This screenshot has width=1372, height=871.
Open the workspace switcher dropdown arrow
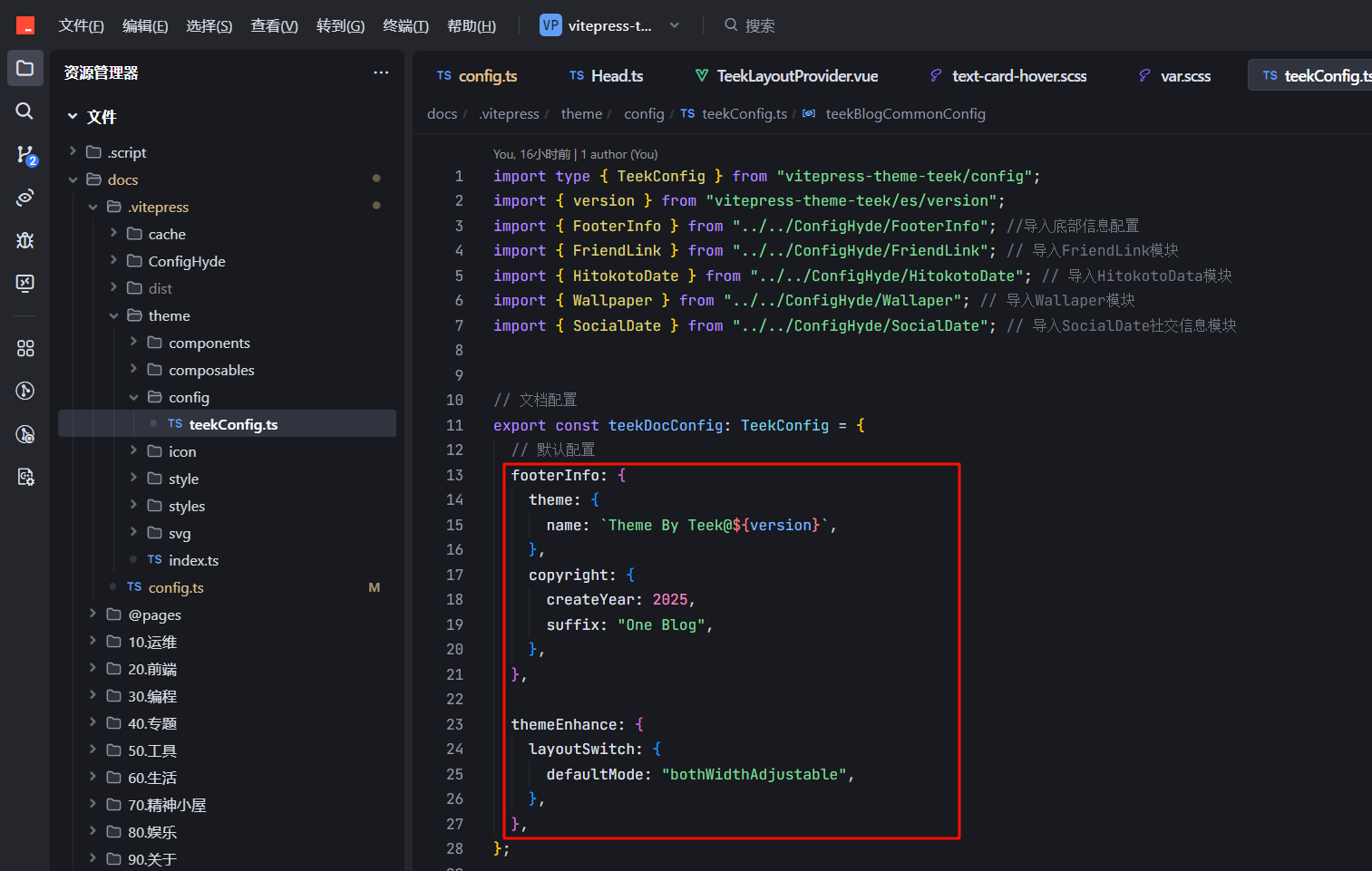tap(675, 25)
